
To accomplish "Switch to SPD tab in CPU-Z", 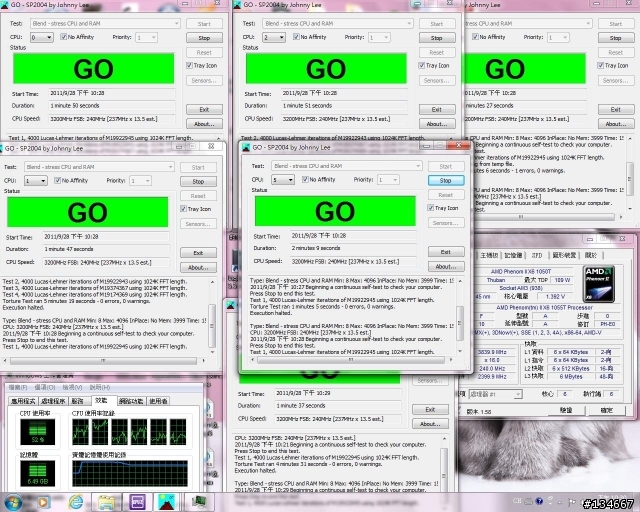I will point(536,255).
